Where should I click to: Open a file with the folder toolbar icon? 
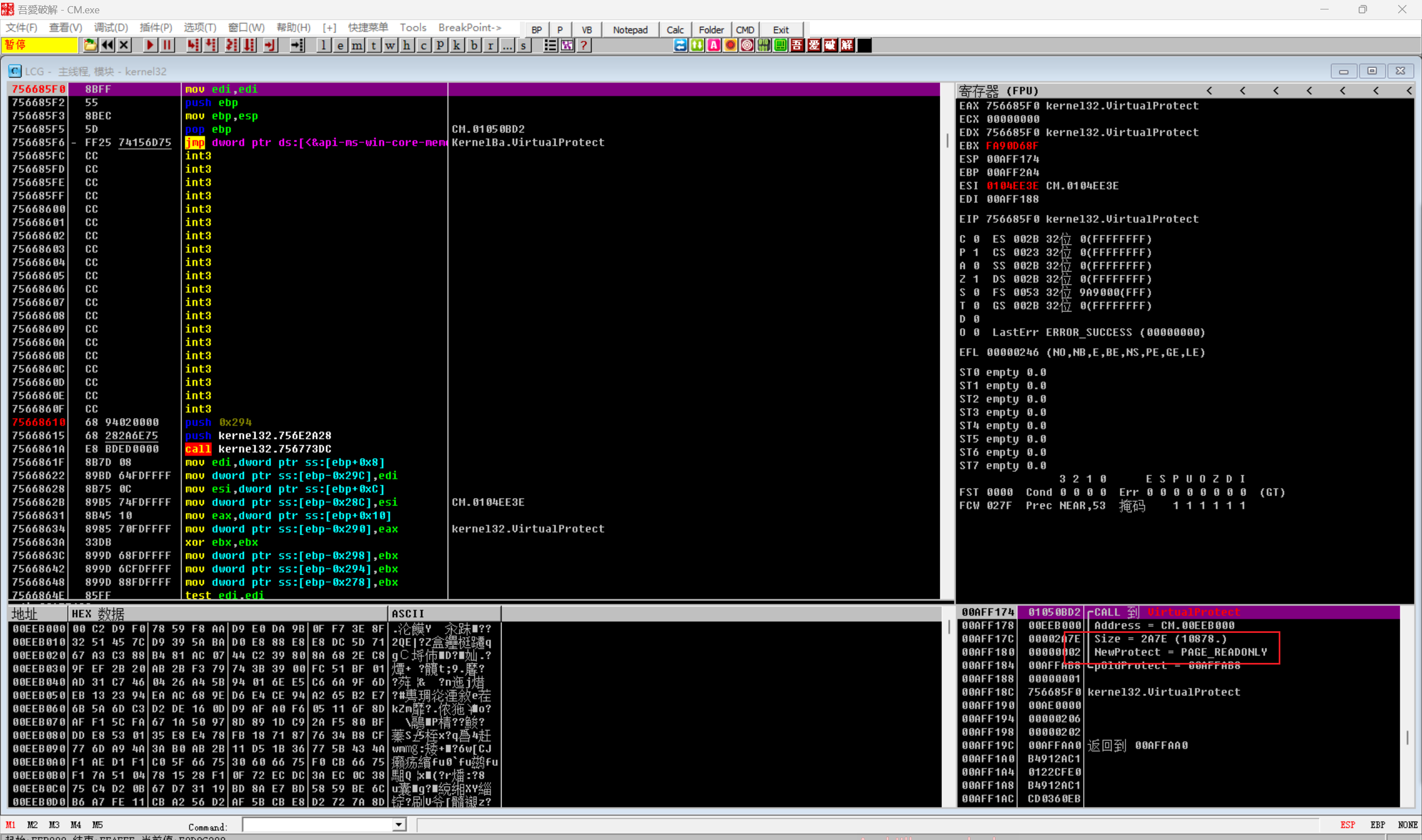[x=89, y=46]
